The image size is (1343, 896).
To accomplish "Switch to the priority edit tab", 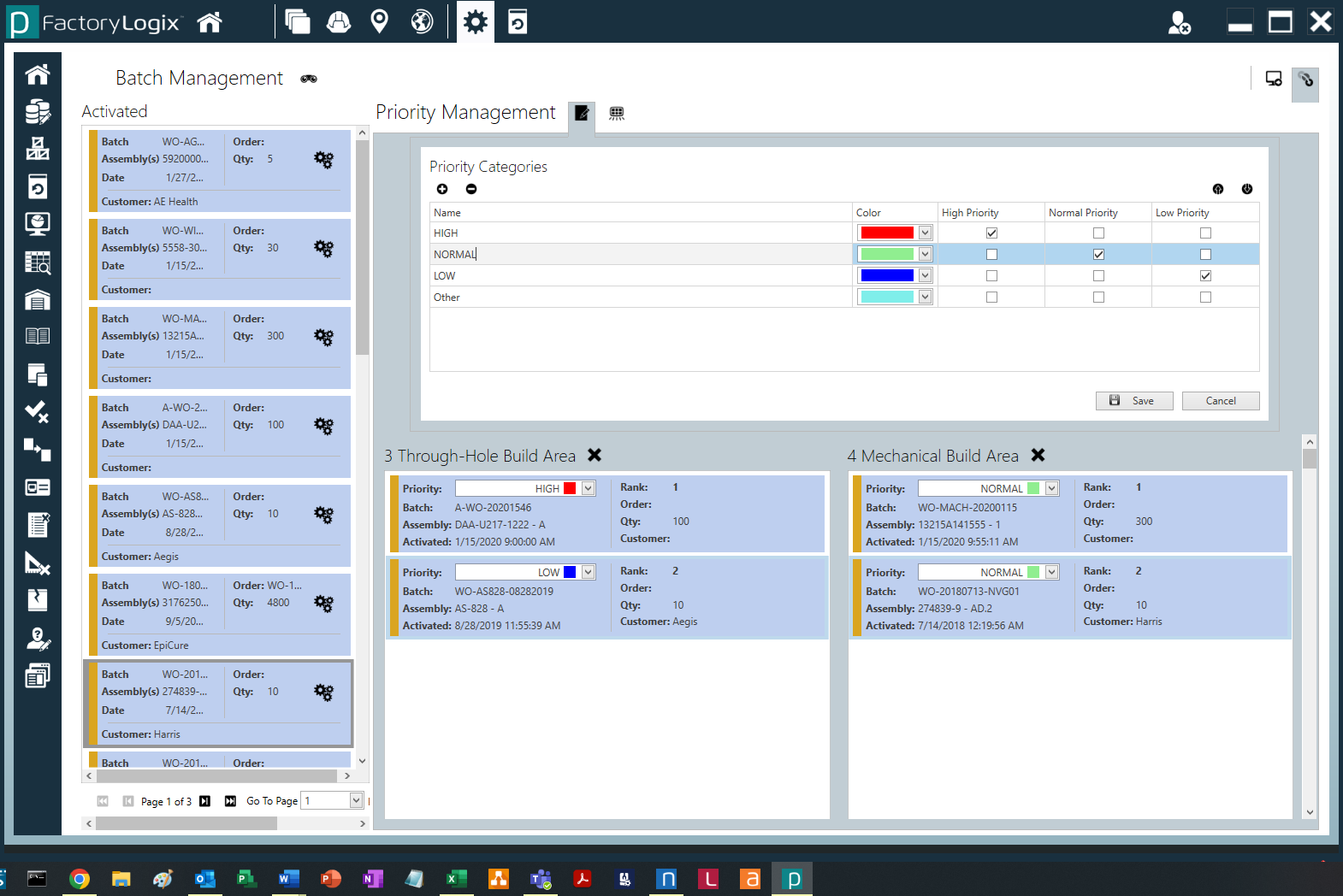I will [582, 113].
